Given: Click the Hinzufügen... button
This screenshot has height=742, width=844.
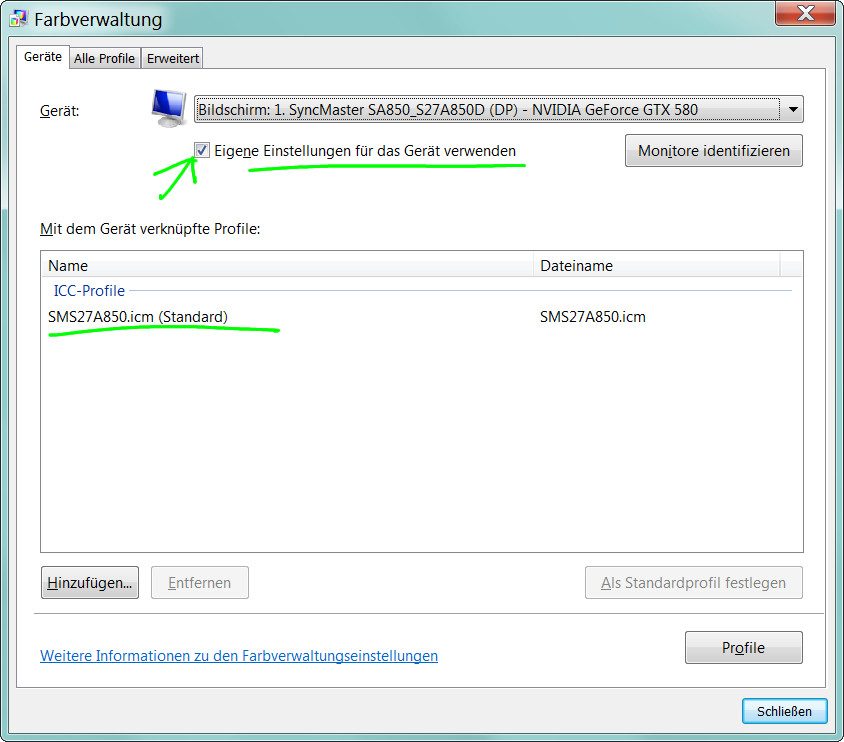Looking at the screenshot, I should [x=90, y=582].
